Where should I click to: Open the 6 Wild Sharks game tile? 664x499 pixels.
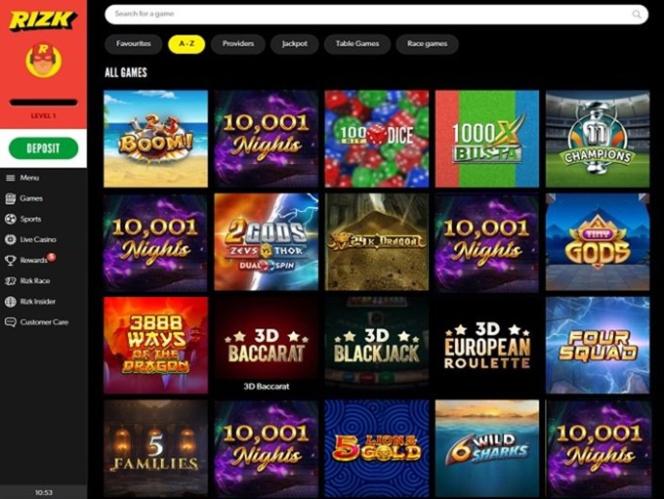pyautogui.click(x=487, y=449)
